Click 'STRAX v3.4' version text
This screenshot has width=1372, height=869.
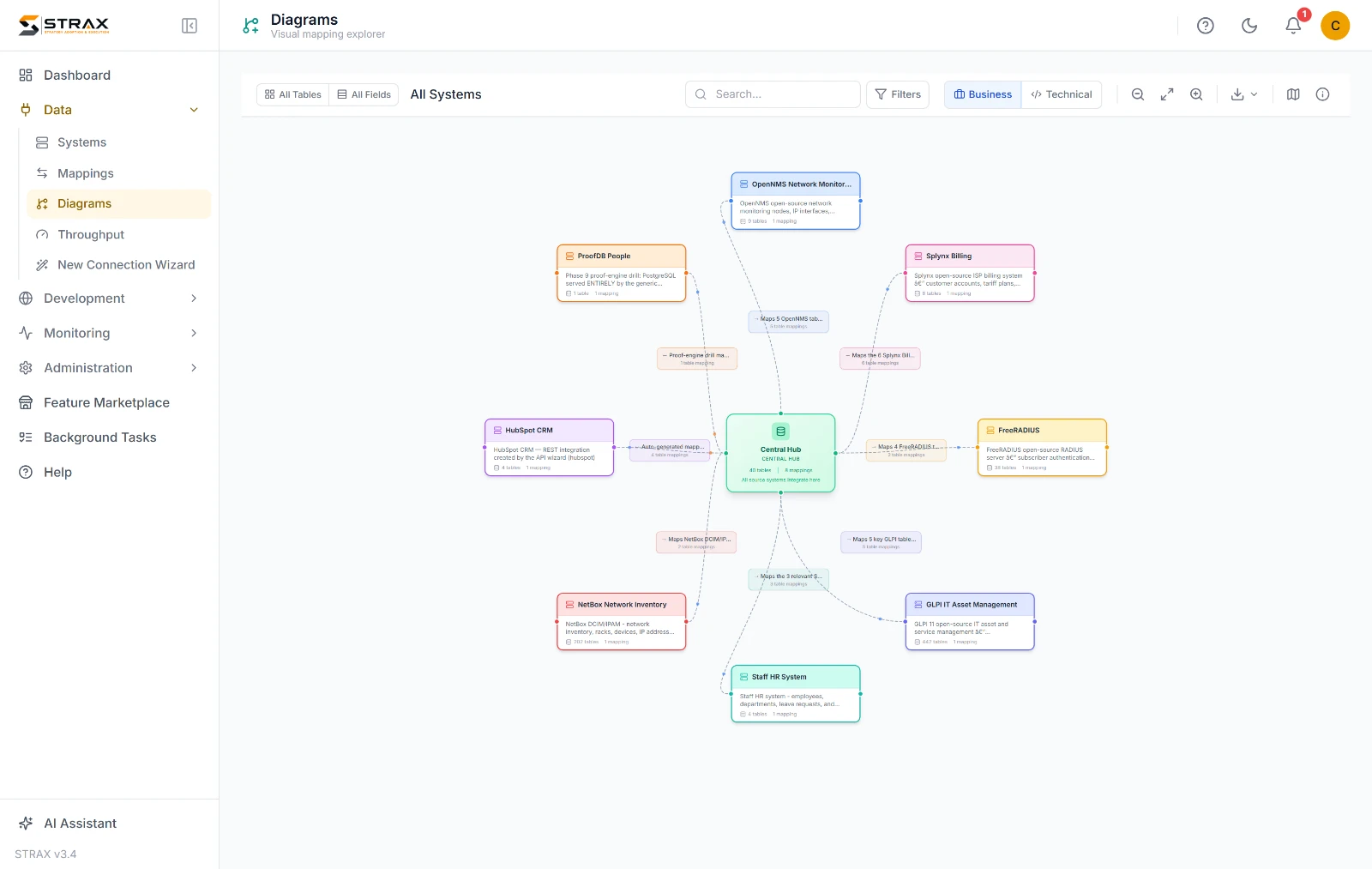[x=45, y=854]
